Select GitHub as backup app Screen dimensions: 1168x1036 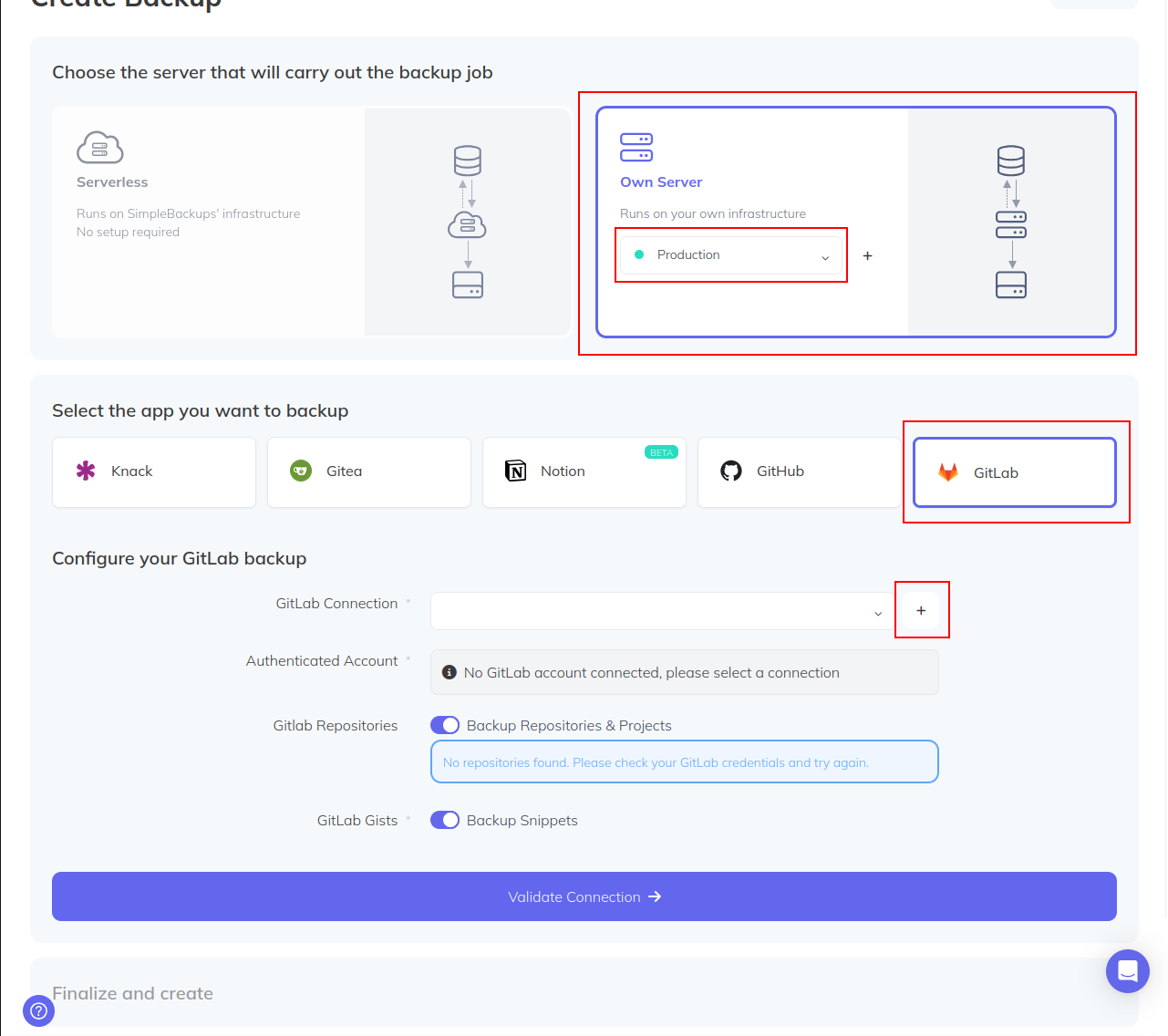(800, 471)
